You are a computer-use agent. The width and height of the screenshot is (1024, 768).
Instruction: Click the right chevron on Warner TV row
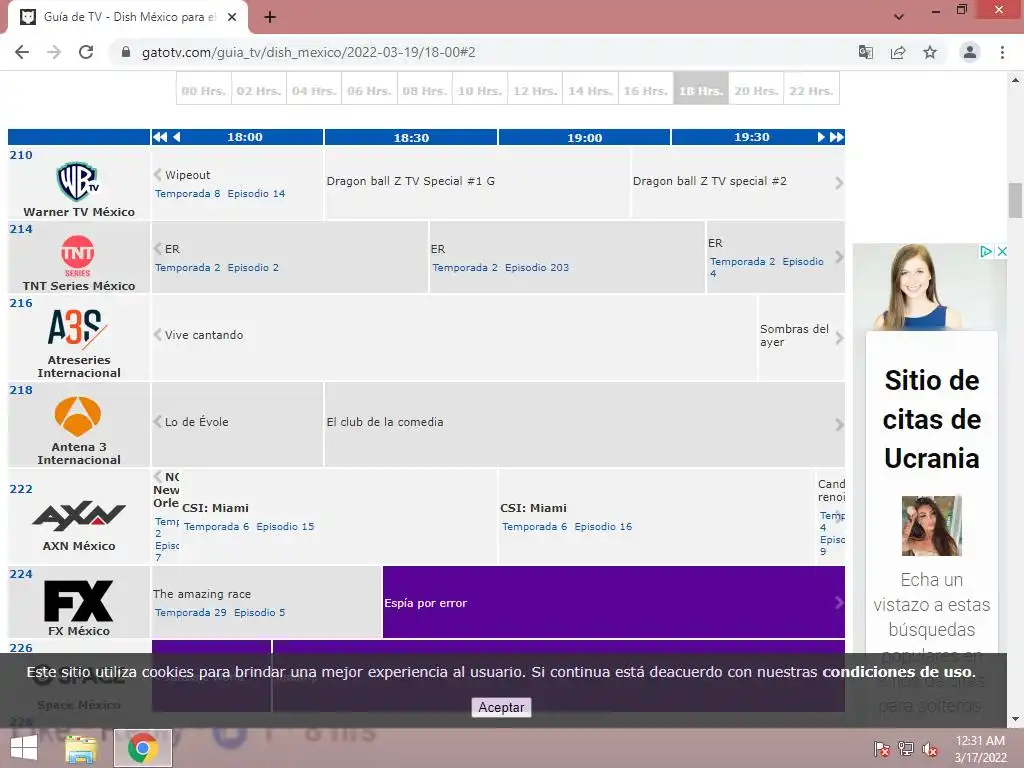[x=839, y=184]
